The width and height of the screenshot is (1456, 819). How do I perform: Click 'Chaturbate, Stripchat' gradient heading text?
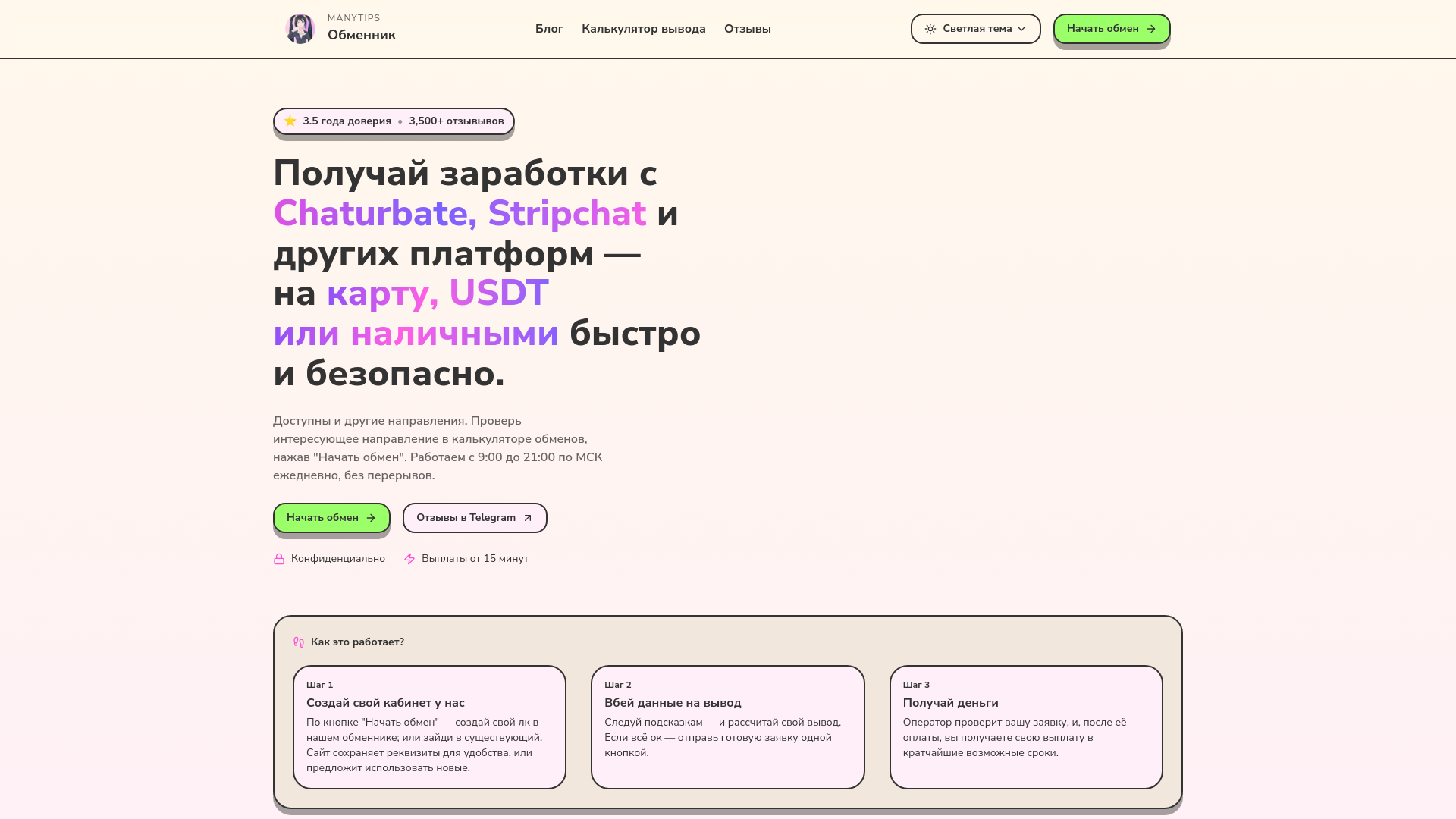pos(460,213)
